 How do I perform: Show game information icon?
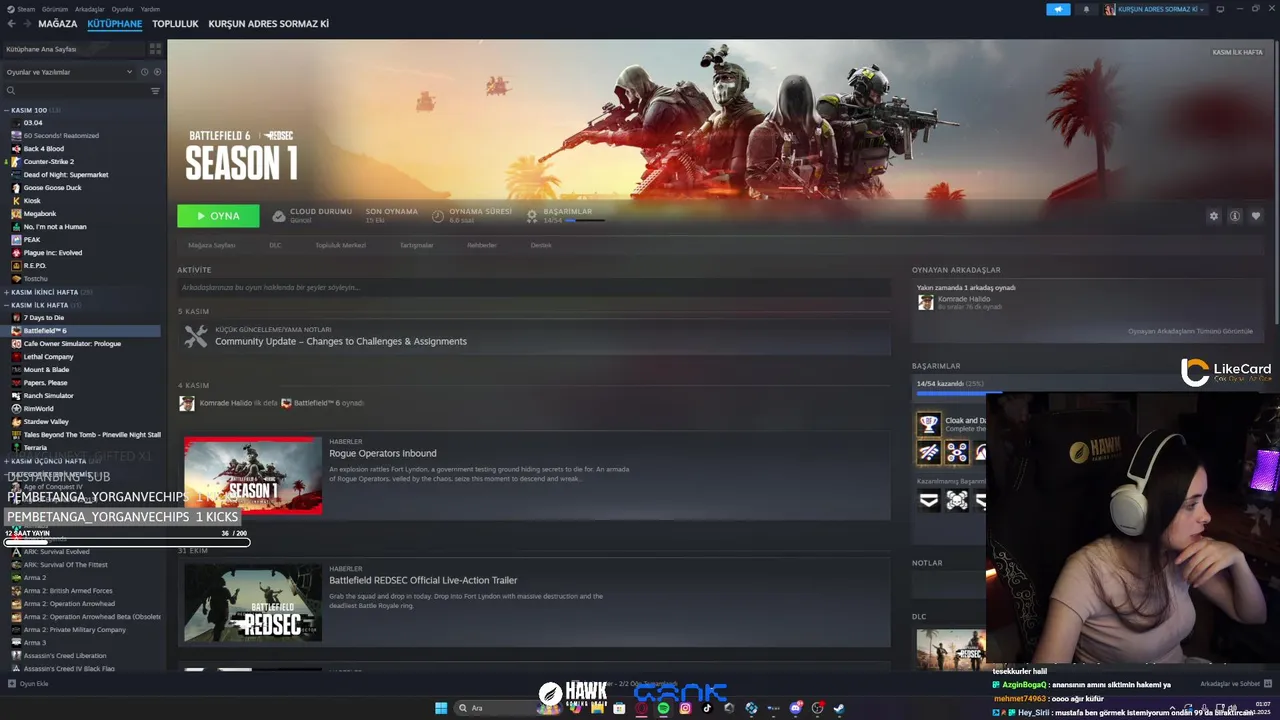(1235, 216)
